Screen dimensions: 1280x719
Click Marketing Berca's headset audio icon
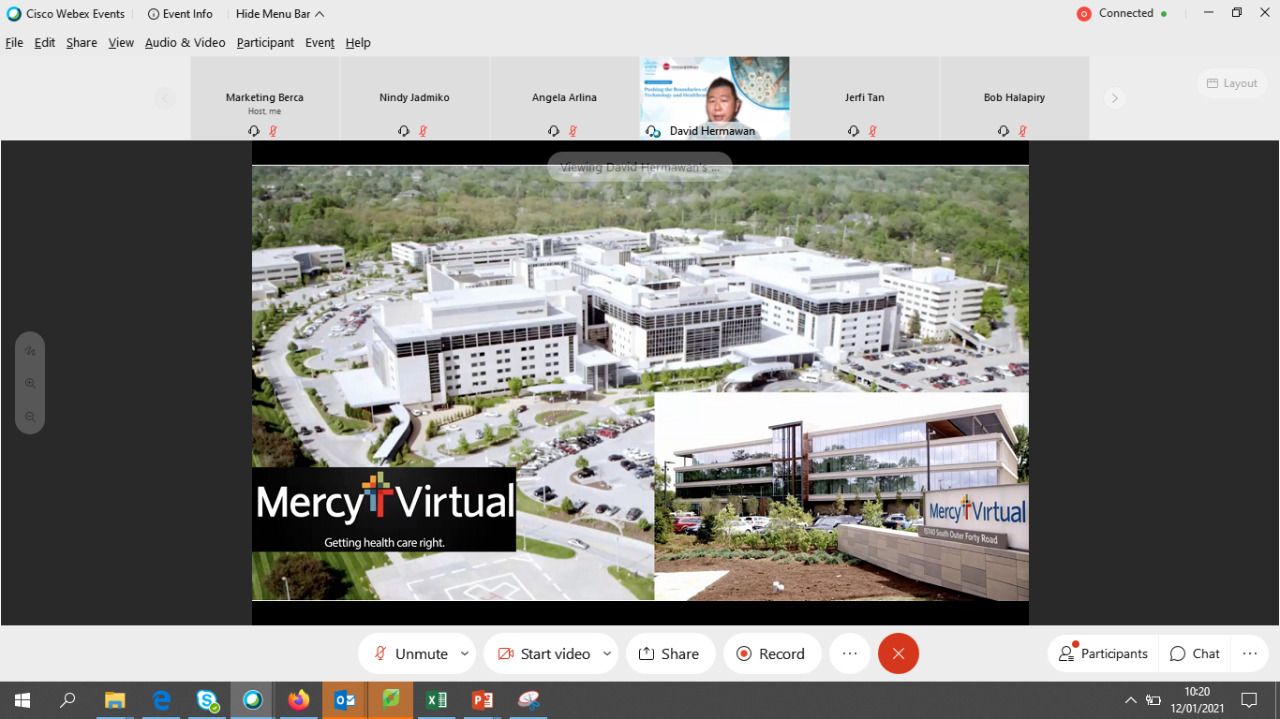[x=254, y=131]
